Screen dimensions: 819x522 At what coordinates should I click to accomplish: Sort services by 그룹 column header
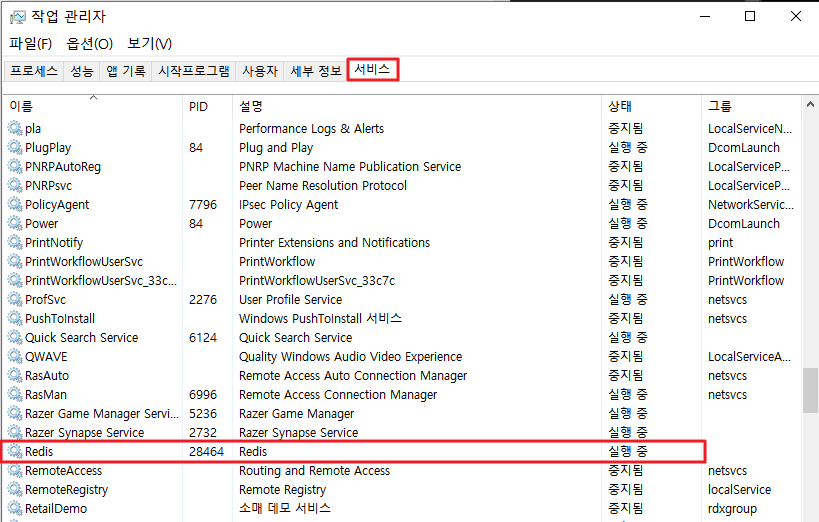[751, 106]
